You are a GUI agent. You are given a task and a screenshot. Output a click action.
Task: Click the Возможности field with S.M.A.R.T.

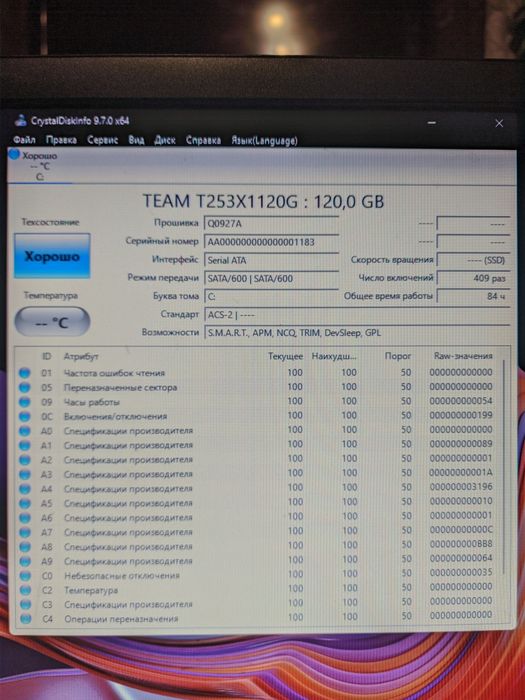pyautogui.click(x=357, y=333)
